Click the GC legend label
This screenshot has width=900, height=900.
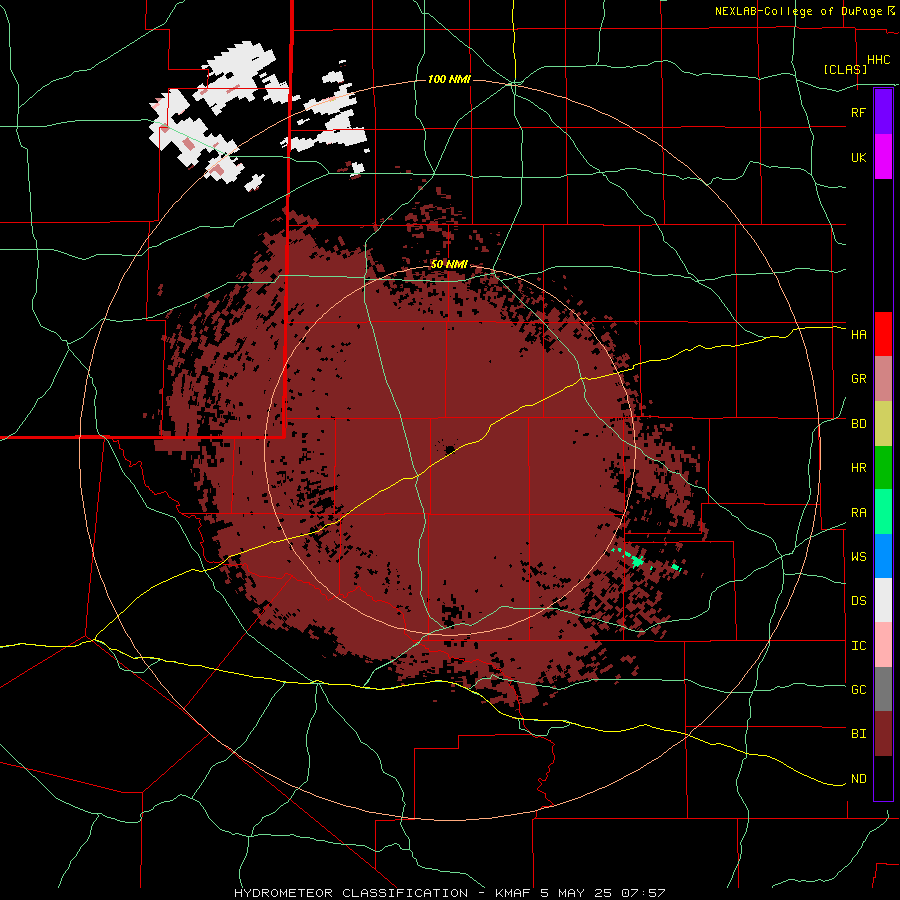pyautogui.click(x=858, y=690)
